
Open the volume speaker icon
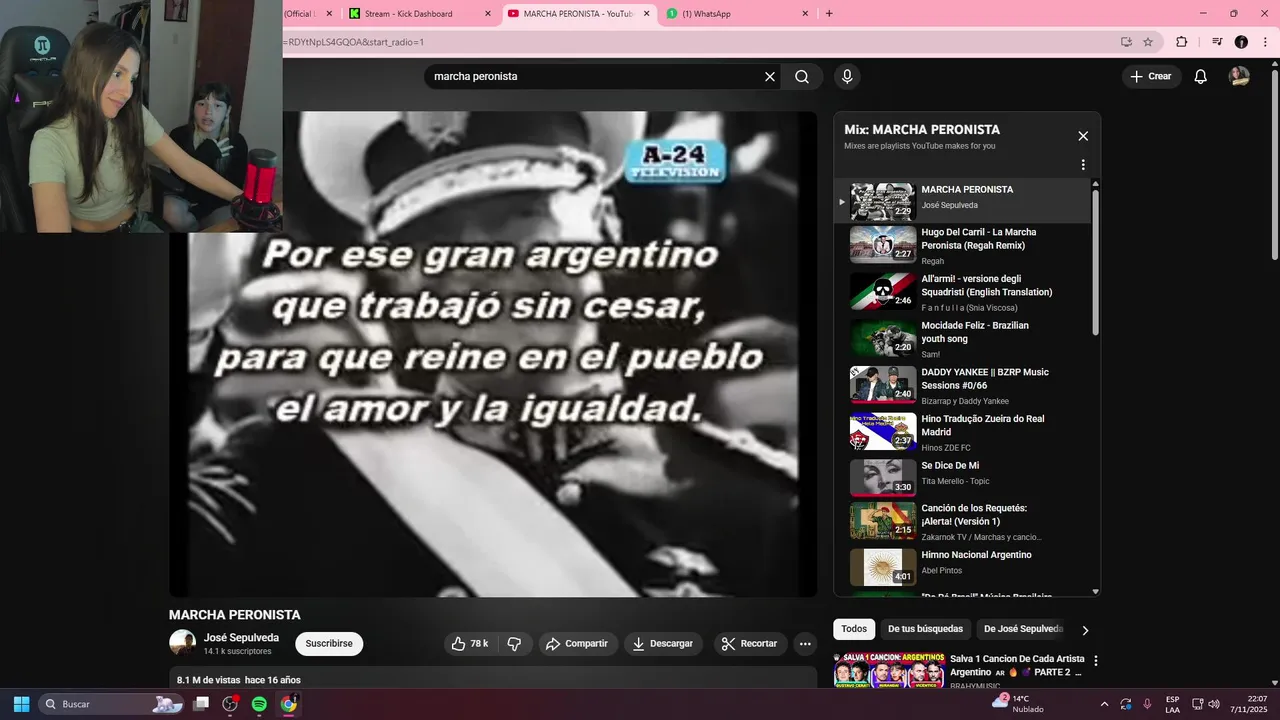pyautogui.click(x=1214, y=704)
